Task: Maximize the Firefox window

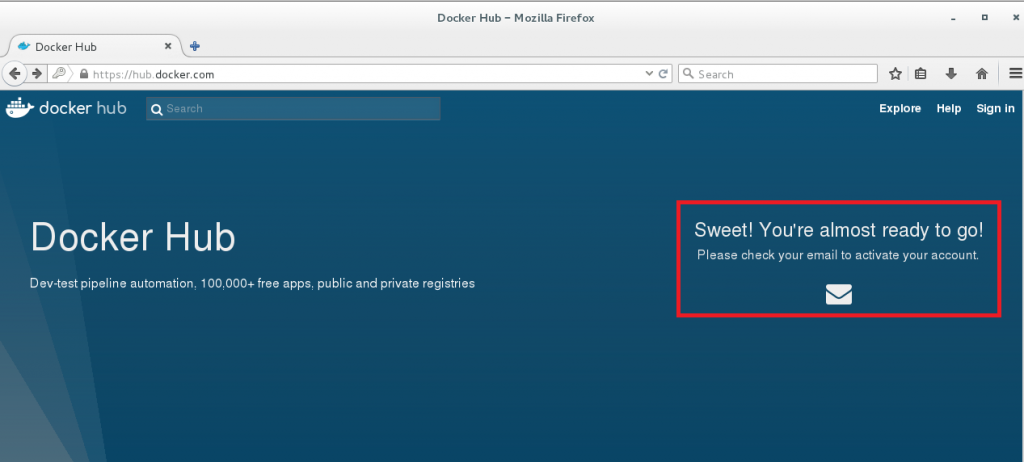Action: [x=985, y=18]
